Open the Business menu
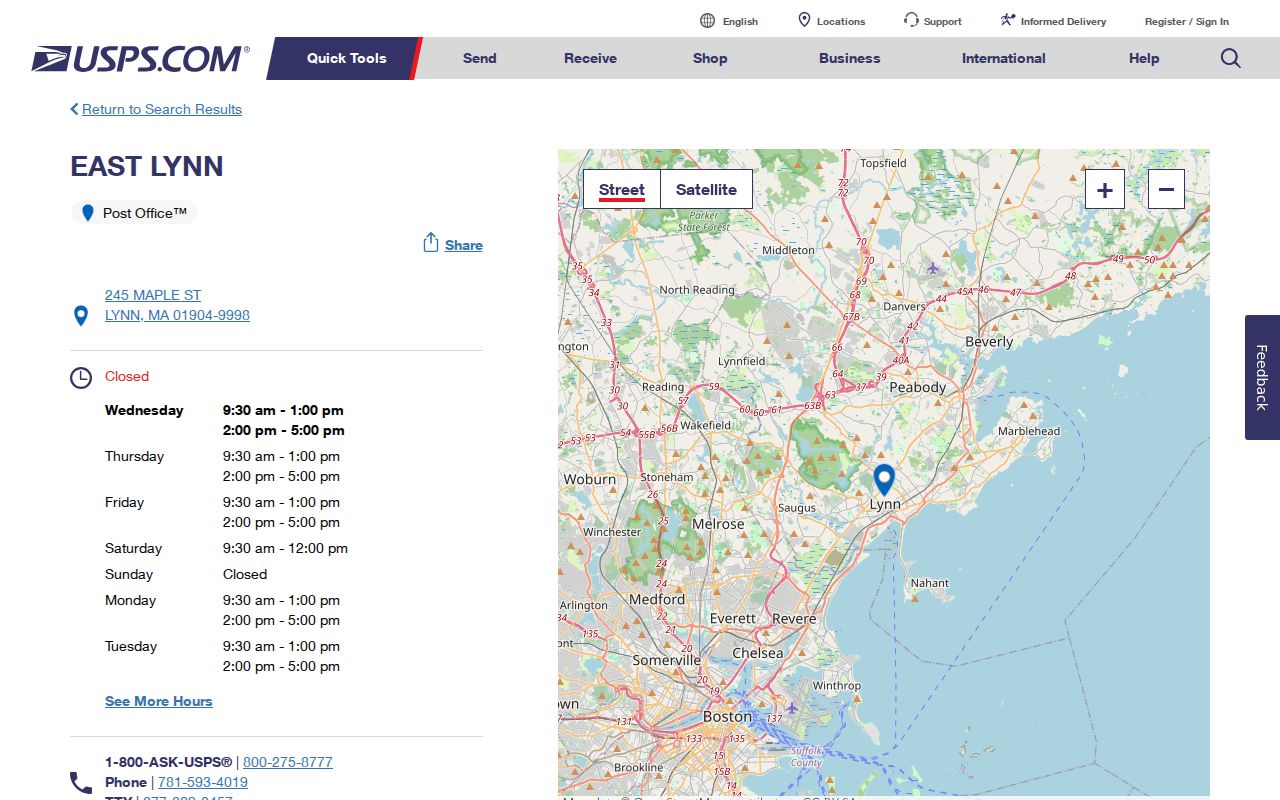The height and width of the screenshot is (800, 1280). tap(850, 58)
